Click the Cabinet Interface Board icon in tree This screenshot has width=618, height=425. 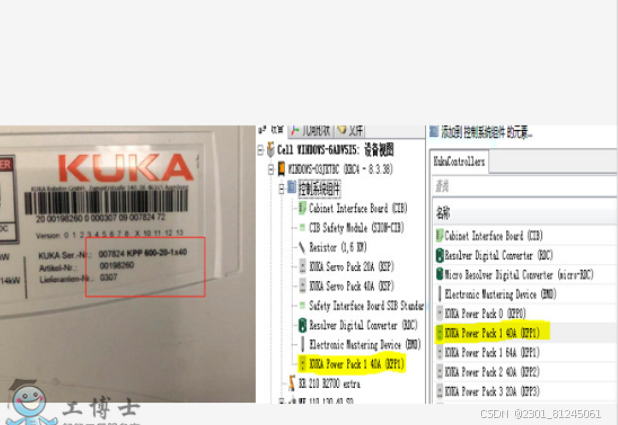click(302, 208)
